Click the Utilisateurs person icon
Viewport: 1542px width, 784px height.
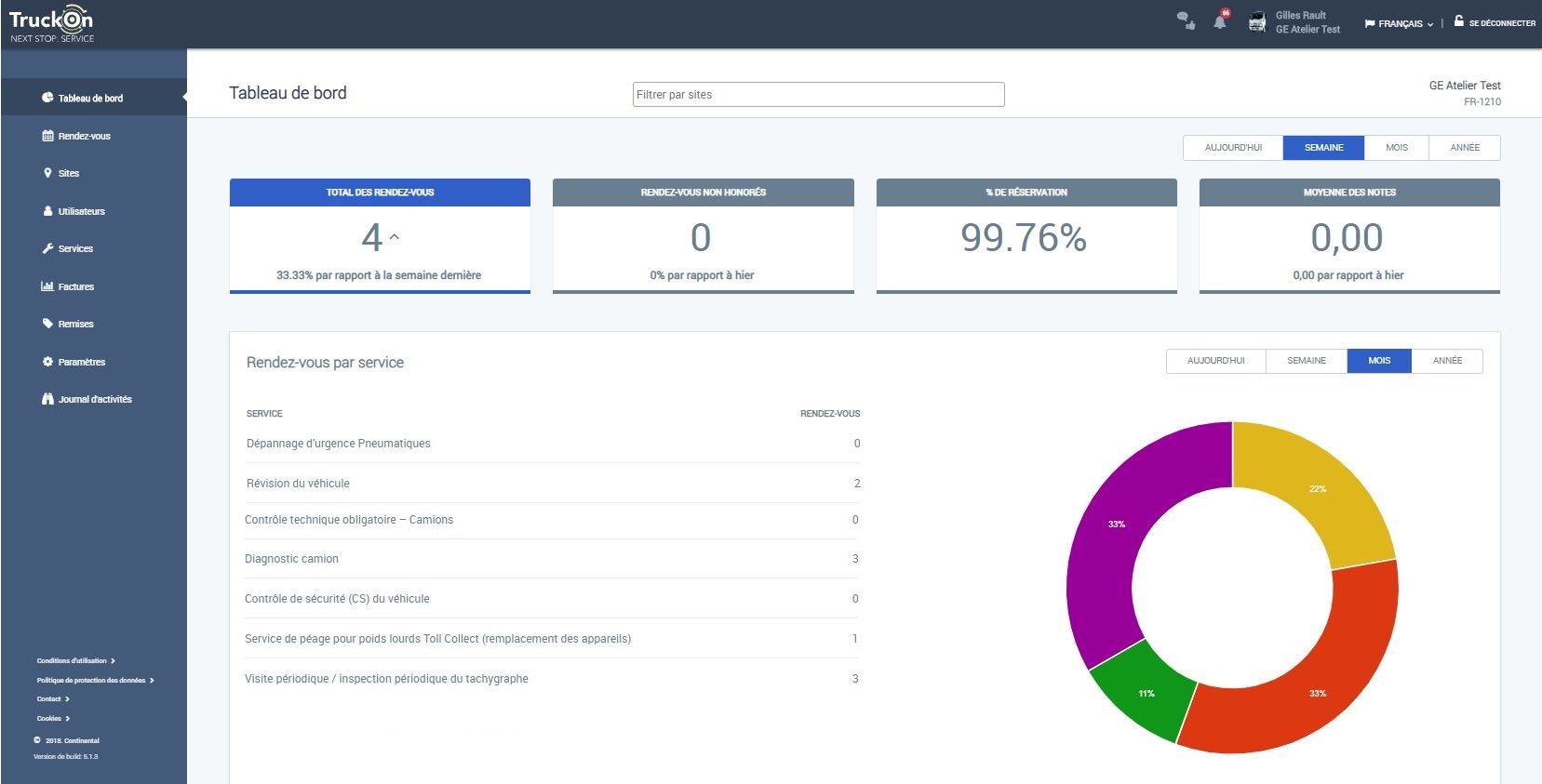pyautogui.click(x=47, y=211)
